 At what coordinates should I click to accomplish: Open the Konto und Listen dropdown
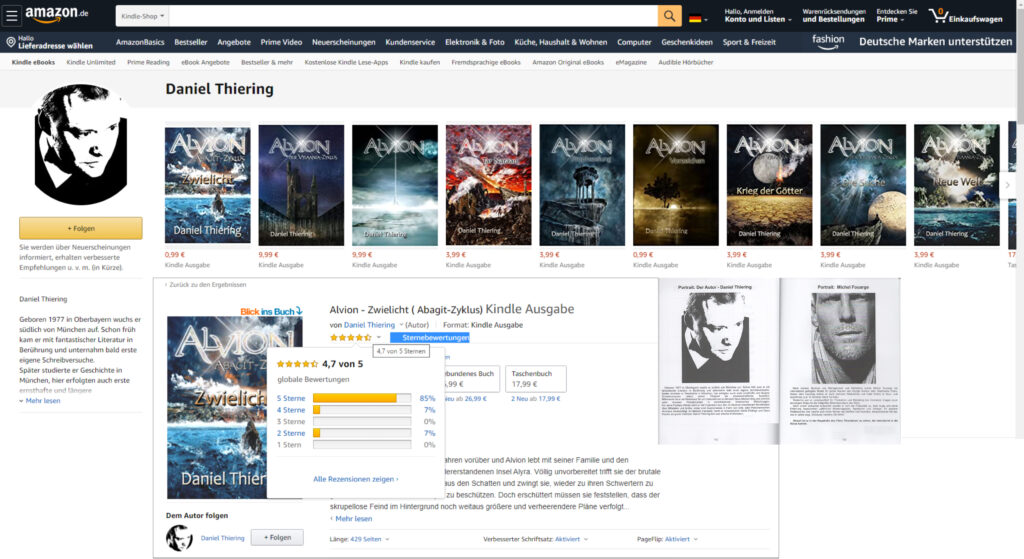(x=758, y=16)
